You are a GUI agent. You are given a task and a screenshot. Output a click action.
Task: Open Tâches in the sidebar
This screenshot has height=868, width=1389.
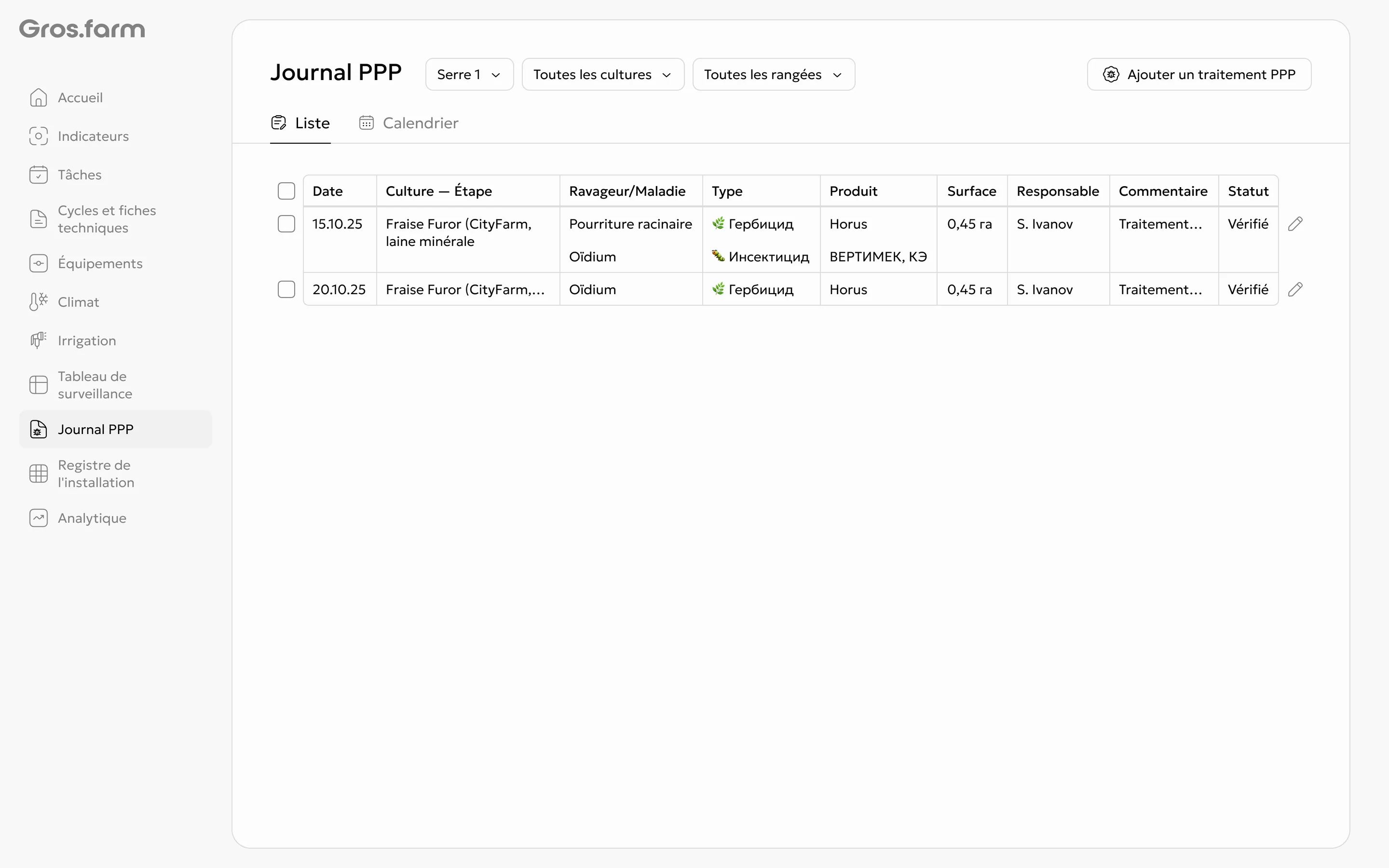point(115,175)
